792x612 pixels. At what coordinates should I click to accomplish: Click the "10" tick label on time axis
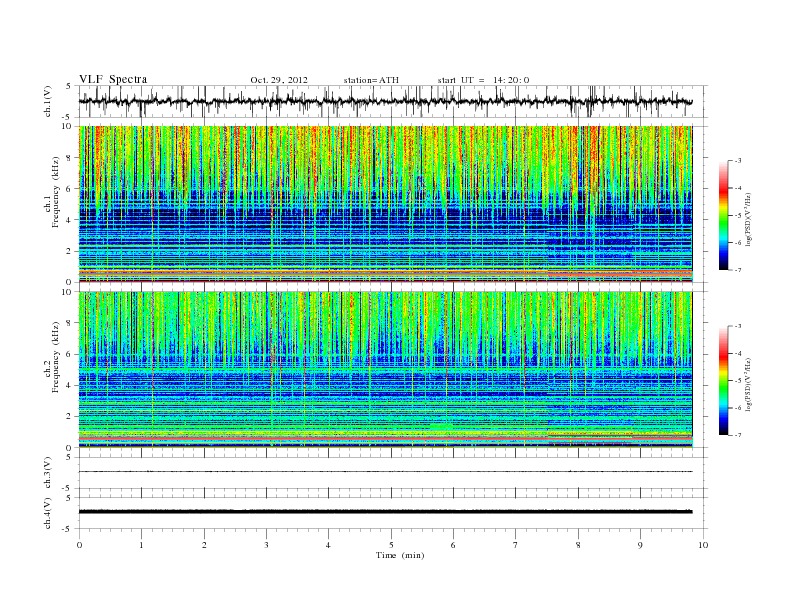click(x=703, y=545)
